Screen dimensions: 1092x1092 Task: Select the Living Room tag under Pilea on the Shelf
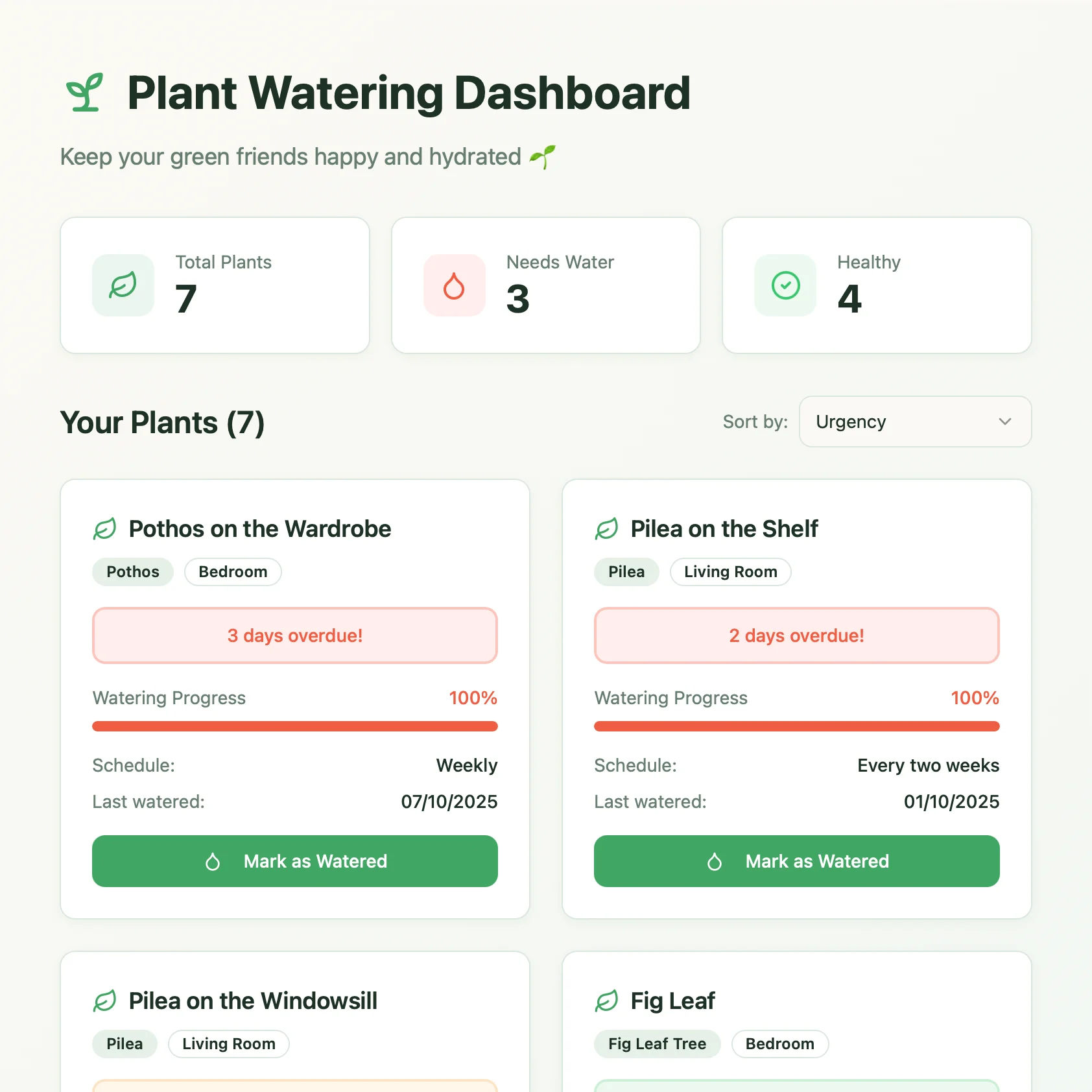730,571
